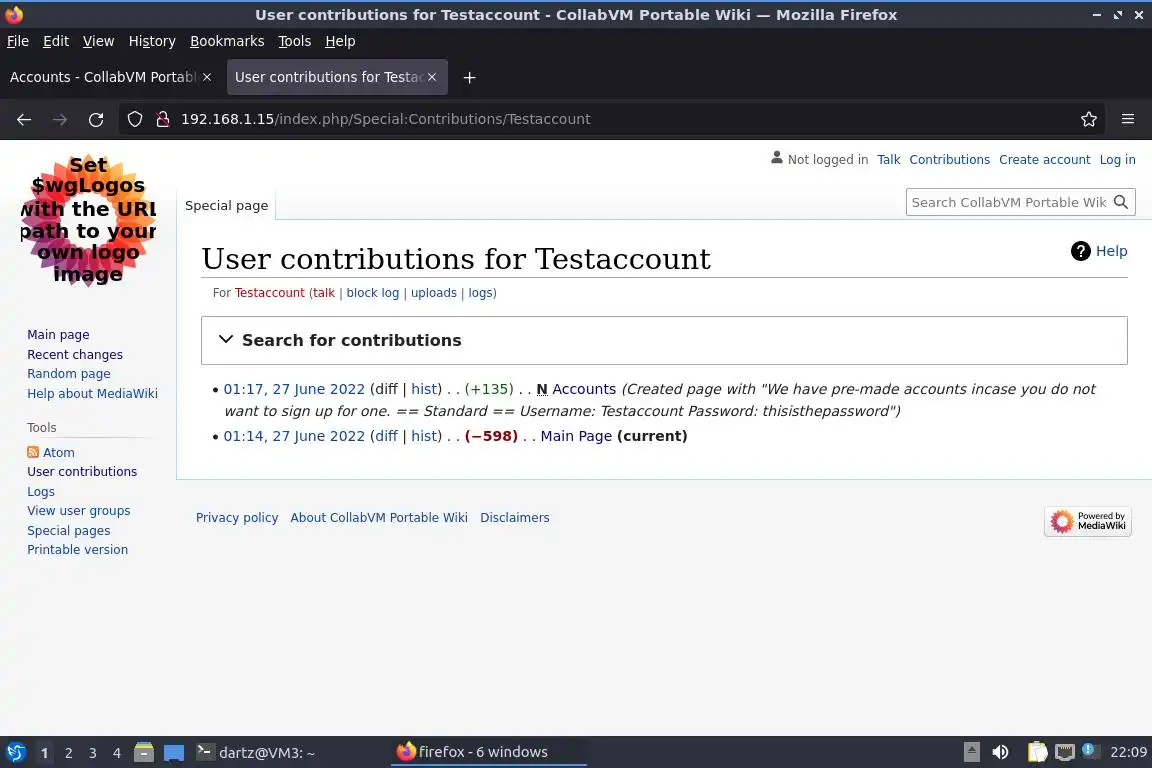Viewport: 1152px width, 768px height.
Task: Switch to Accounts - CollabVM browser tab
Action: [x=104, y=77]
